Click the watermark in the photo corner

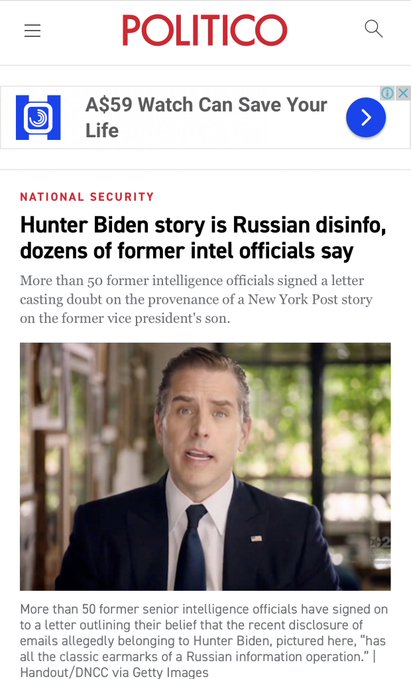(380, 542)
